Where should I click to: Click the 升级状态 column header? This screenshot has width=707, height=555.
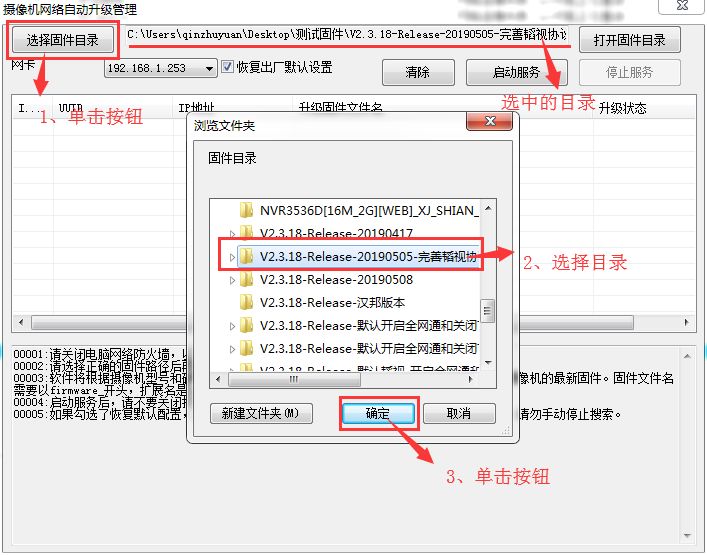[623, 108]
